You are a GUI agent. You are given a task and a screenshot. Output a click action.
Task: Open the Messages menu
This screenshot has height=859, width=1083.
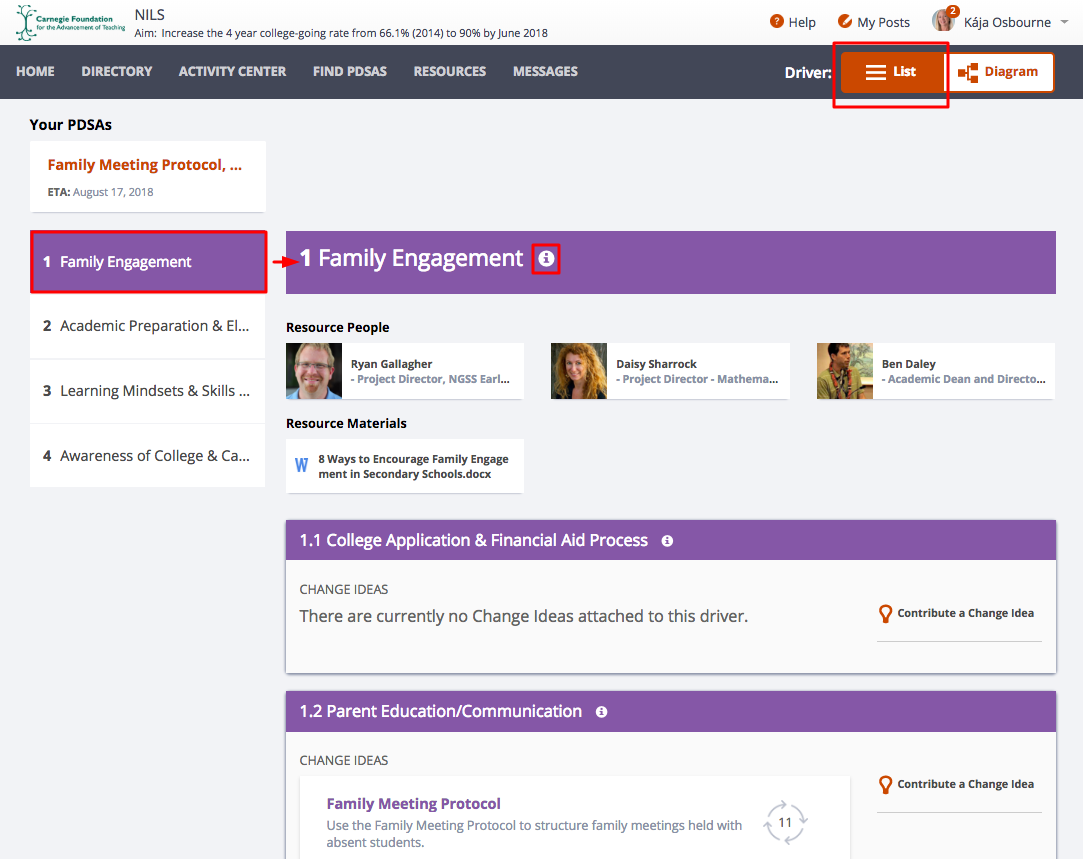pos(545,71)
